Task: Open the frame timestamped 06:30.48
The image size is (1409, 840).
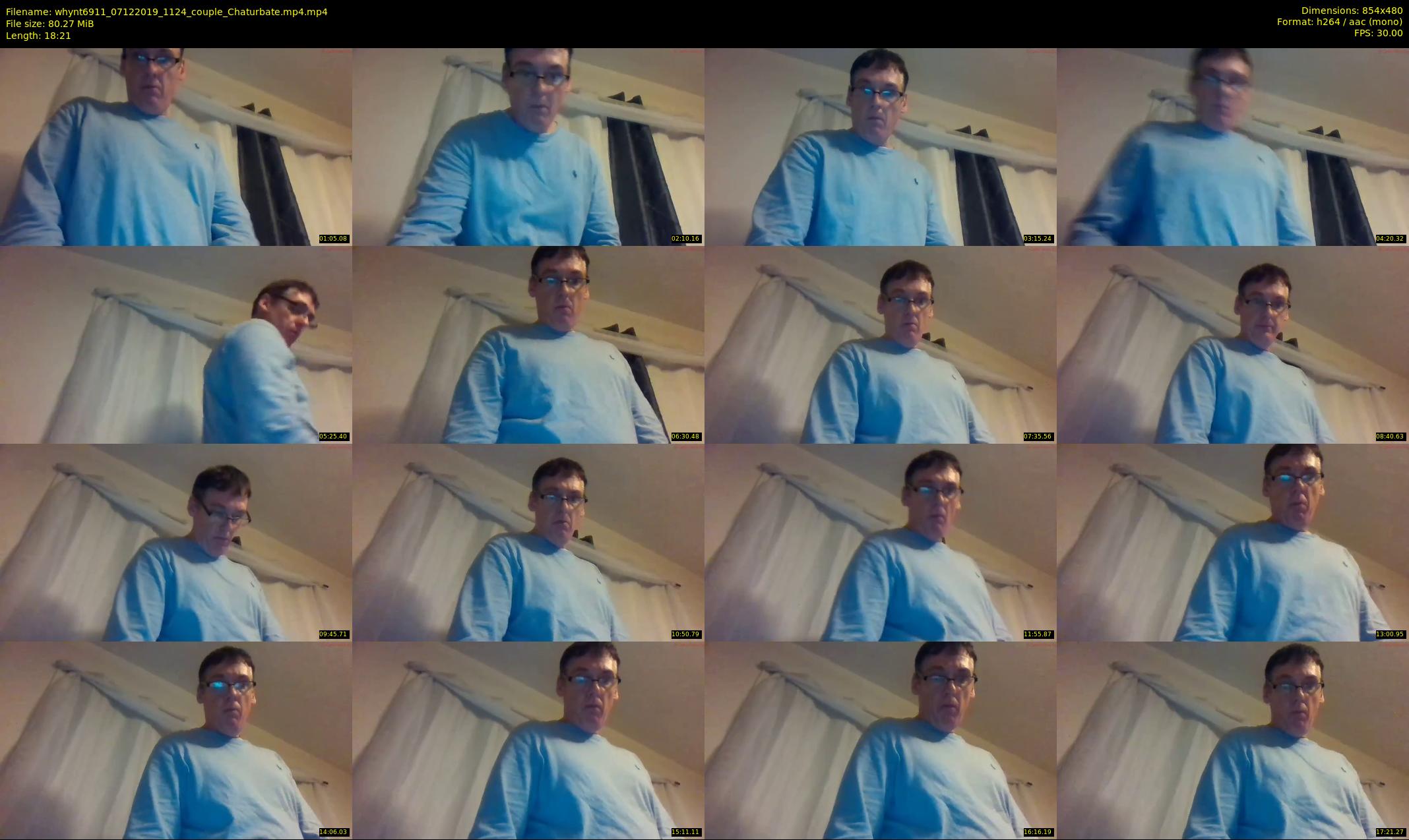Action: point(528,344)
